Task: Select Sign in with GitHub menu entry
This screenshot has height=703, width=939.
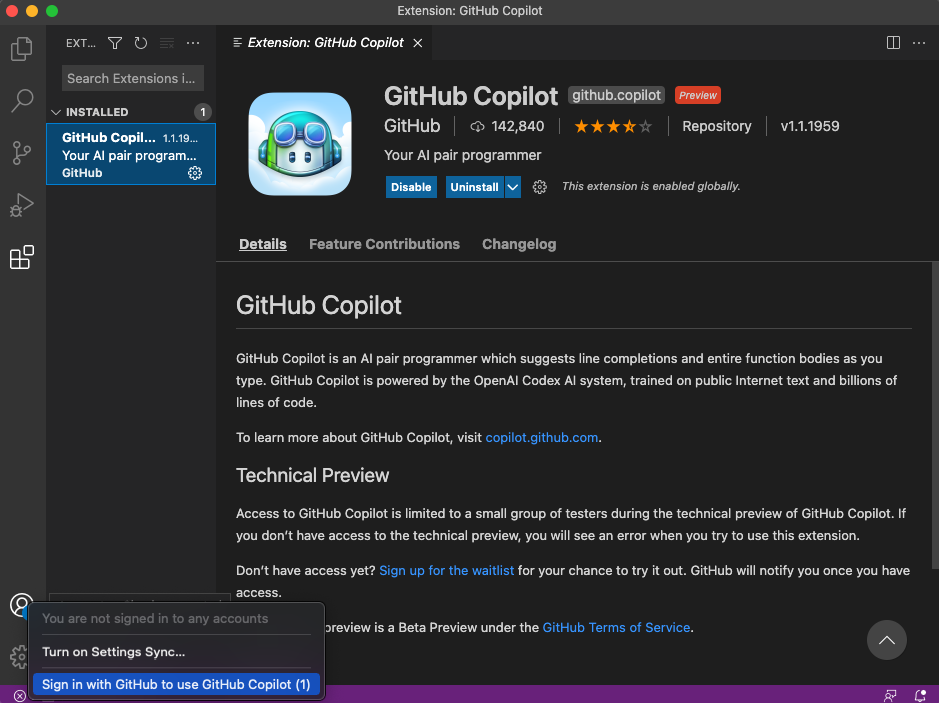Action: coord(176,684)
